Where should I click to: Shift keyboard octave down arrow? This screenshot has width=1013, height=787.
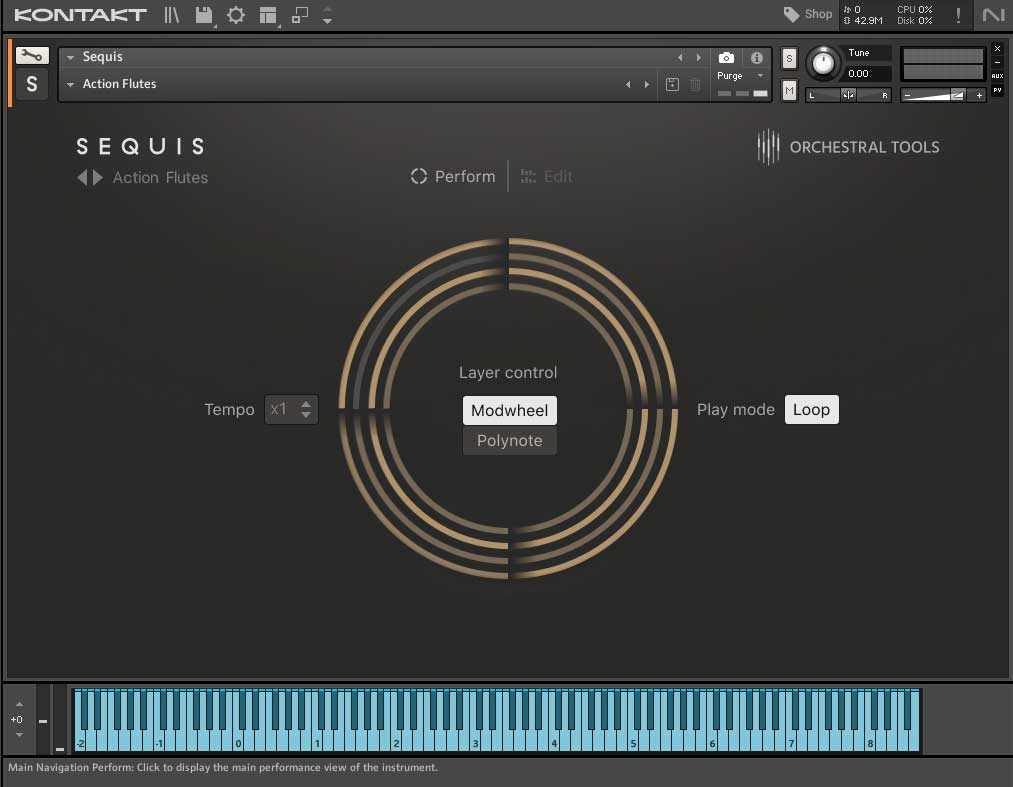(19, 735)
